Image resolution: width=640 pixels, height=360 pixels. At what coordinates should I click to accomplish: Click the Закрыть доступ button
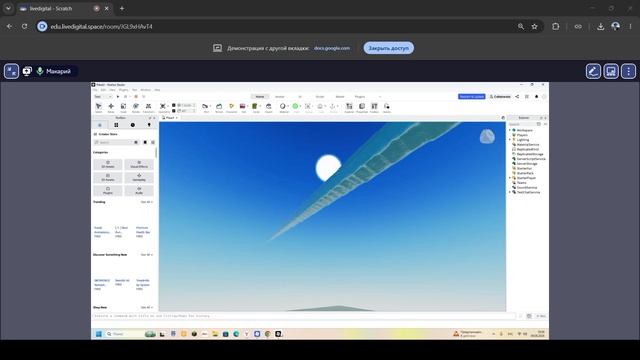pyautogui.click(x=389, y=48)
